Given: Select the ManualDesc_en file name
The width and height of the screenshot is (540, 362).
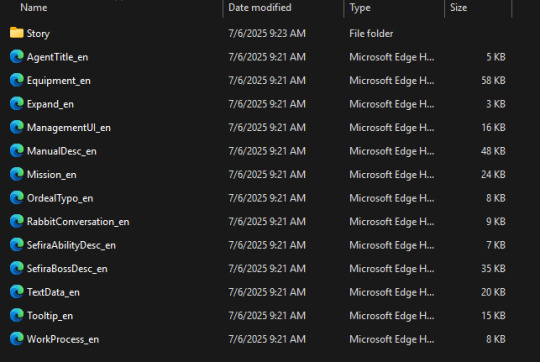Looking at the screenshot, I should click(x=62, y=151).
